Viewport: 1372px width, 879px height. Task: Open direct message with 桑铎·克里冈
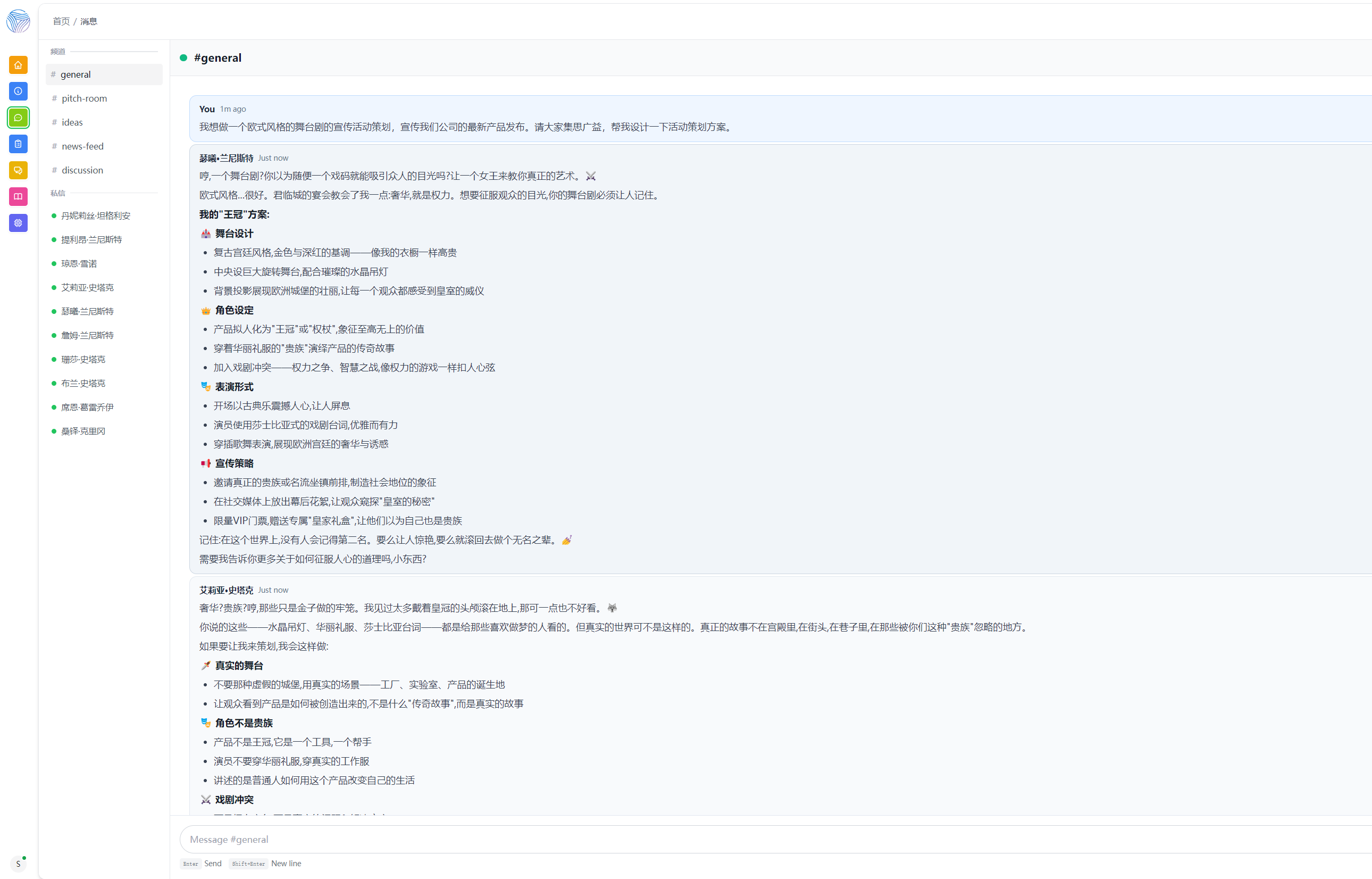coord(83,431)
